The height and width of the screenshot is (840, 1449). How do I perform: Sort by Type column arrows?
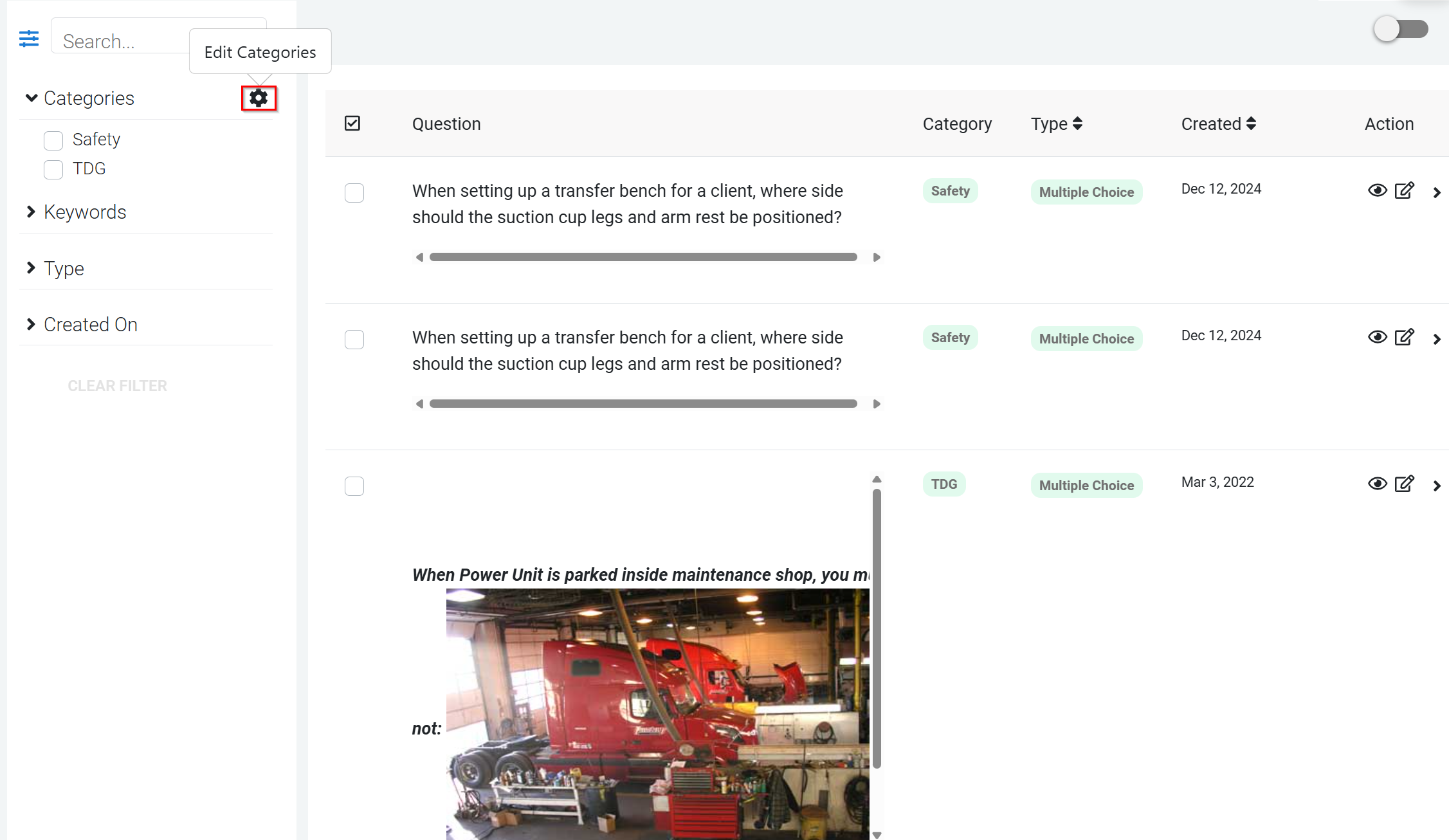coord(1077,123)
